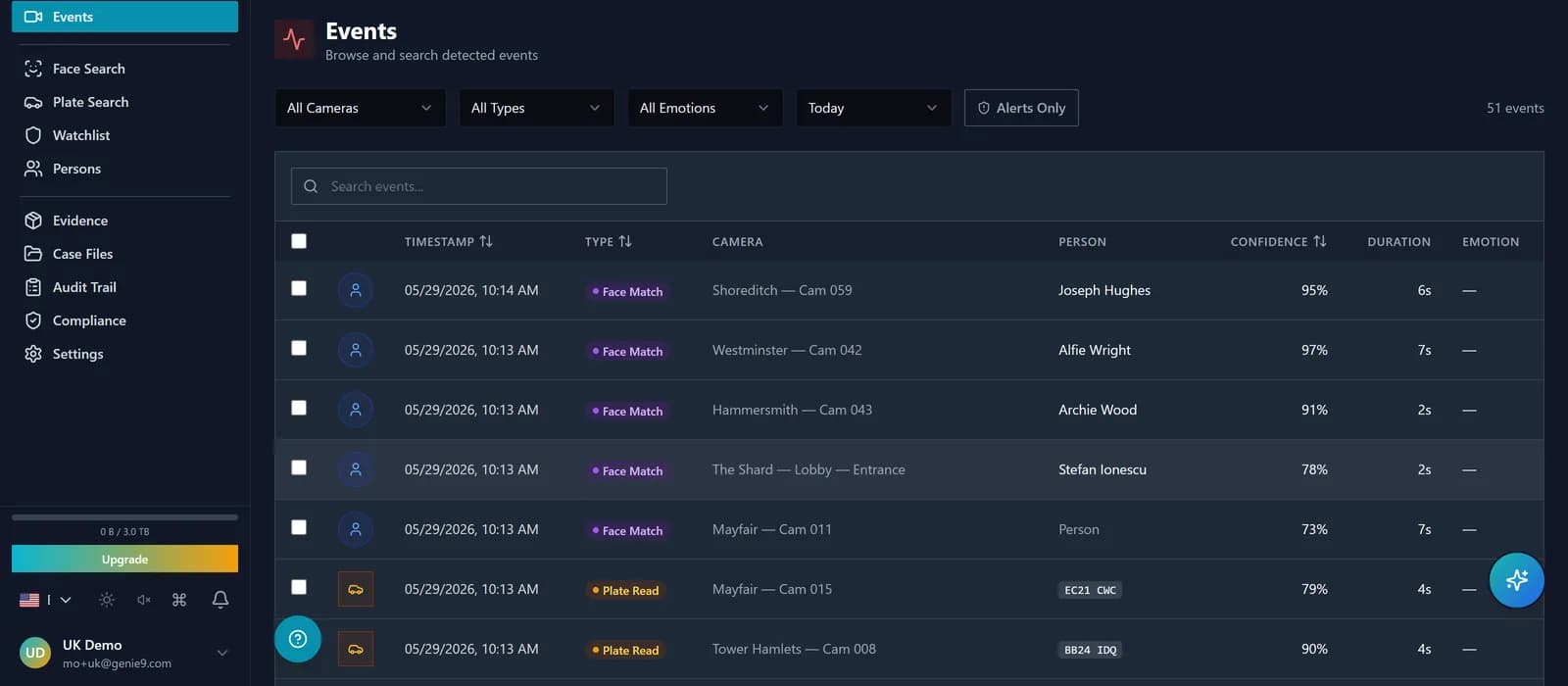Expand the language selector chevron
1568x686 pixels.
66,600
